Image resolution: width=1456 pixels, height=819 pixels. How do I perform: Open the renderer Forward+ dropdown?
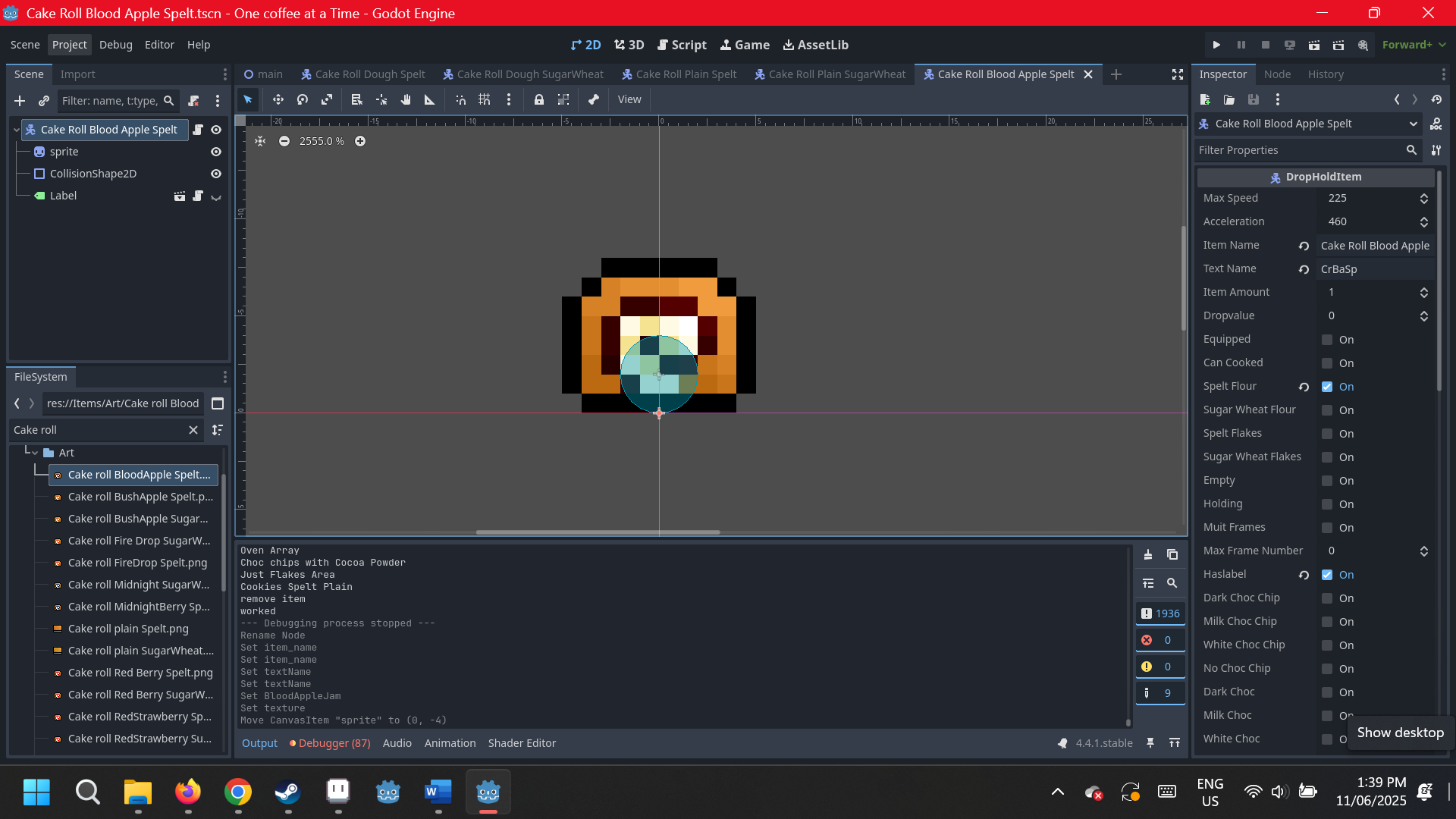pyautogui.click(x=1414, y=45)
